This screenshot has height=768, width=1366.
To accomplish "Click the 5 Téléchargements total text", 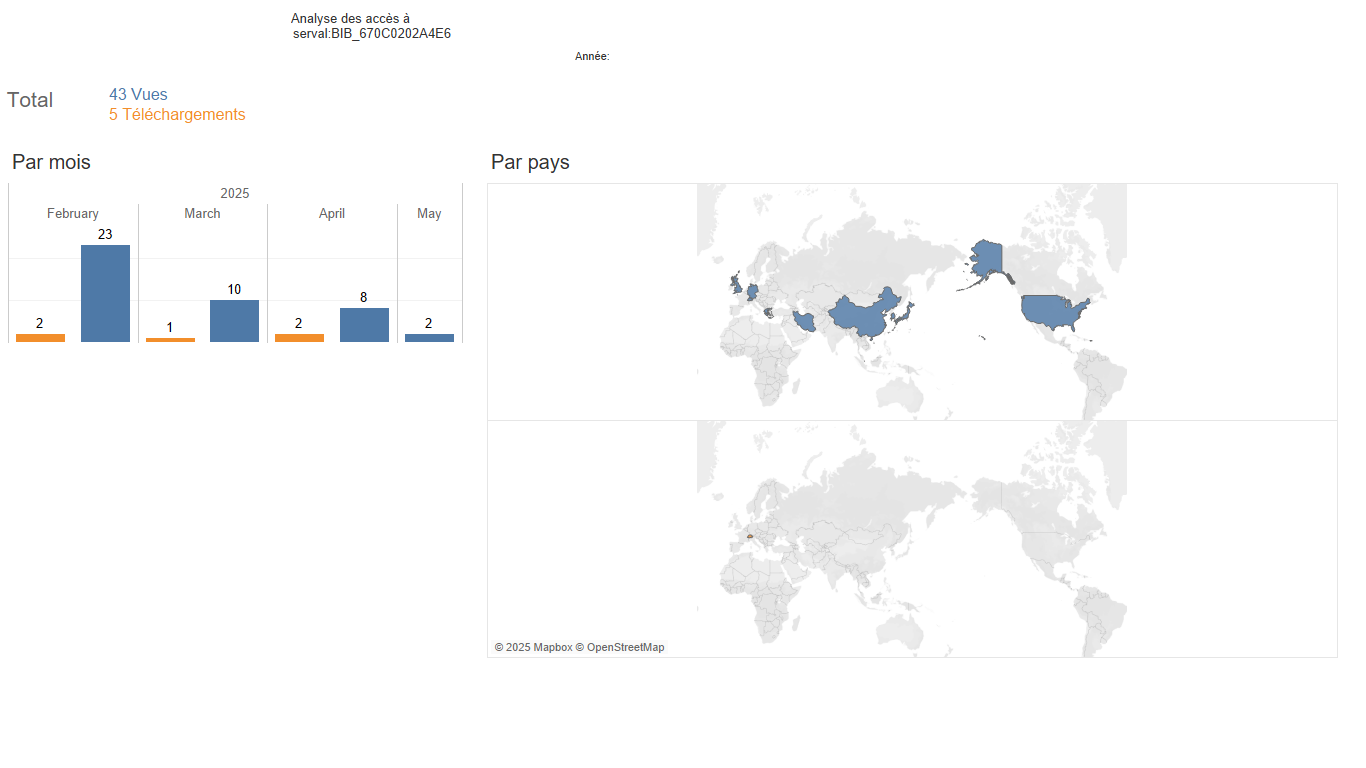I will pos(177,115).
